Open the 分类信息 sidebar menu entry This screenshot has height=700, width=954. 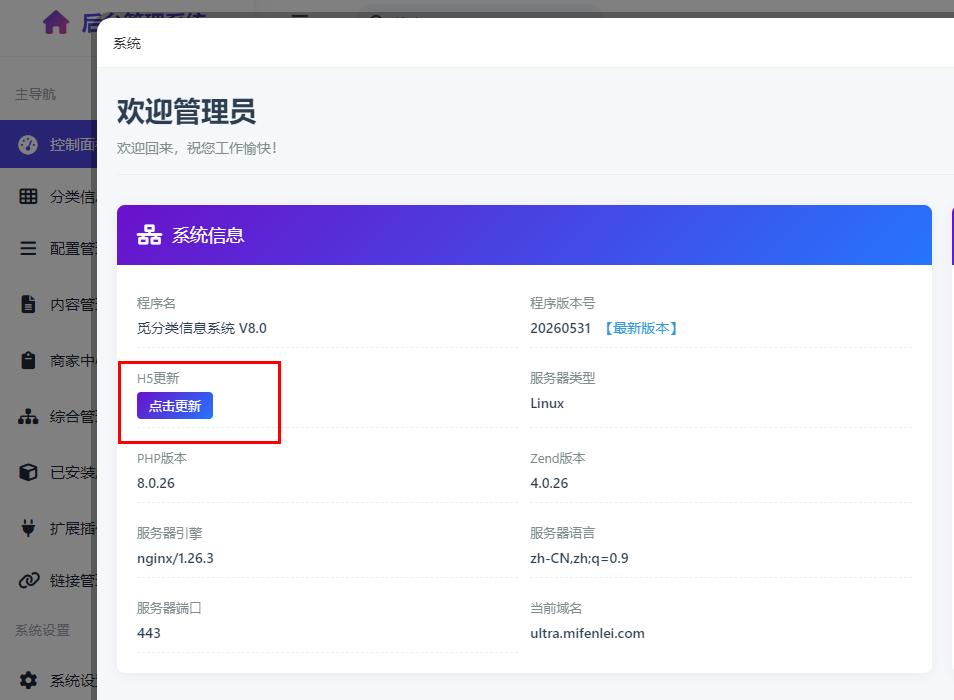click(x=49, y=196)
